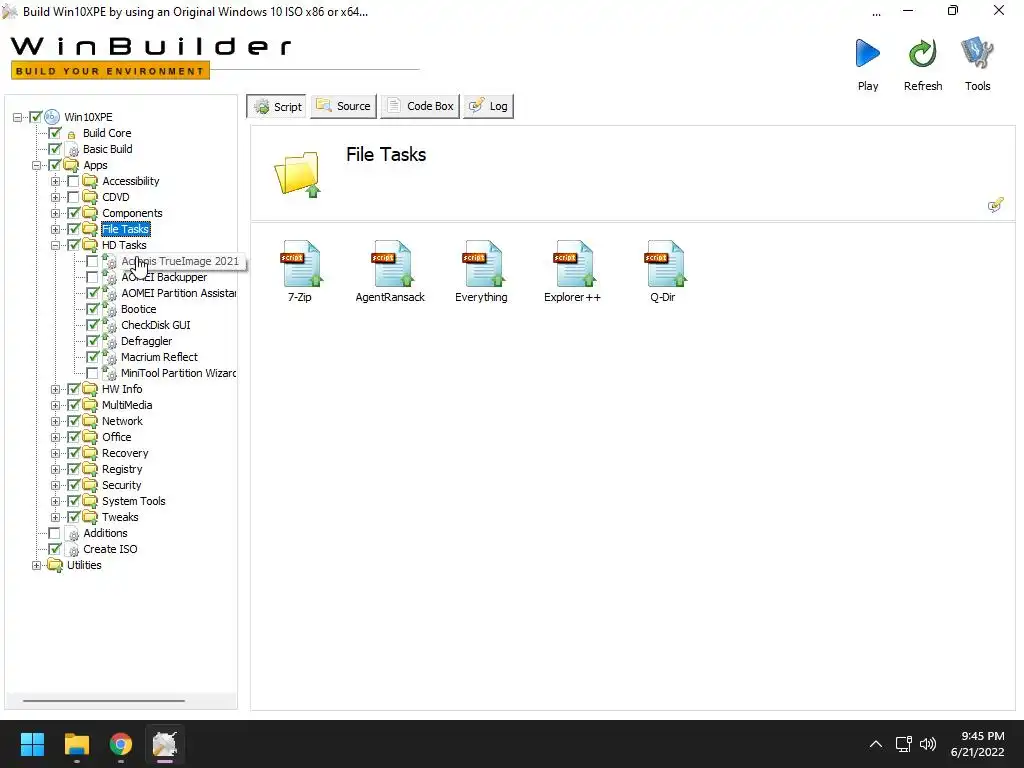
Task: Click the small edit icon in File Tasks header
Action: click(x=995, y=205)
